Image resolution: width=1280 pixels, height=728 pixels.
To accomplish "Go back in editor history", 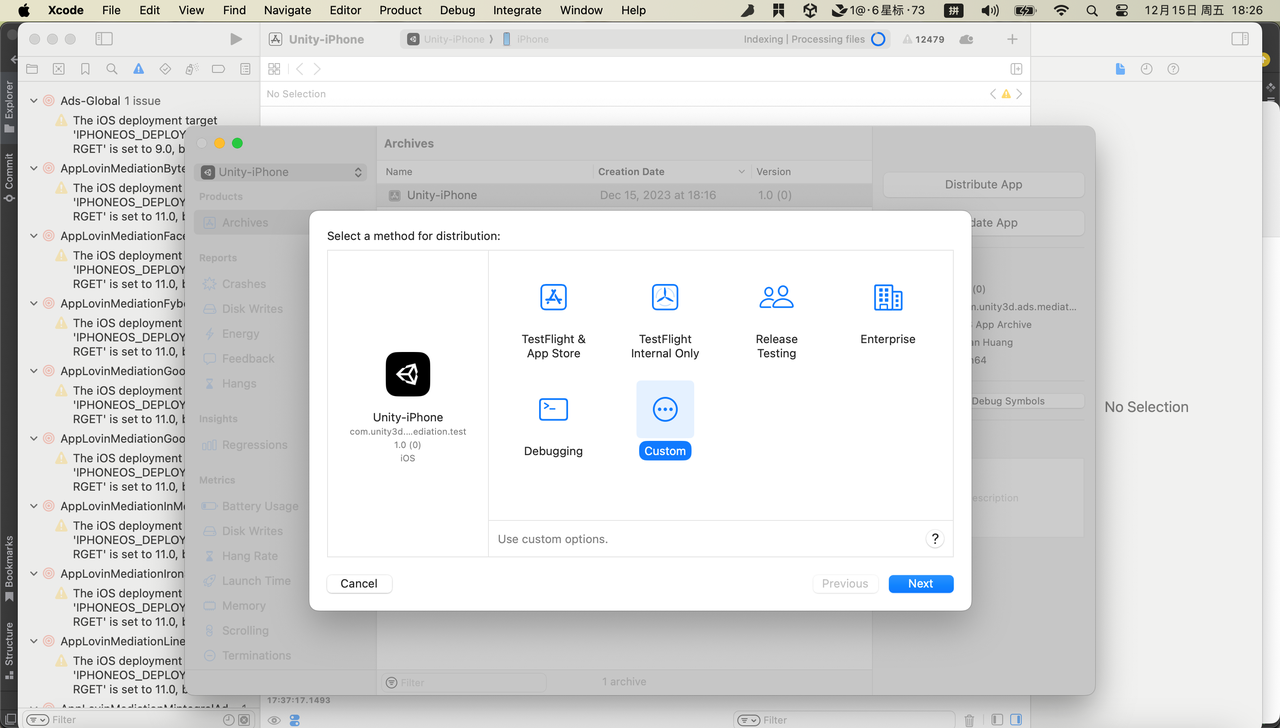I will point(299,69).
